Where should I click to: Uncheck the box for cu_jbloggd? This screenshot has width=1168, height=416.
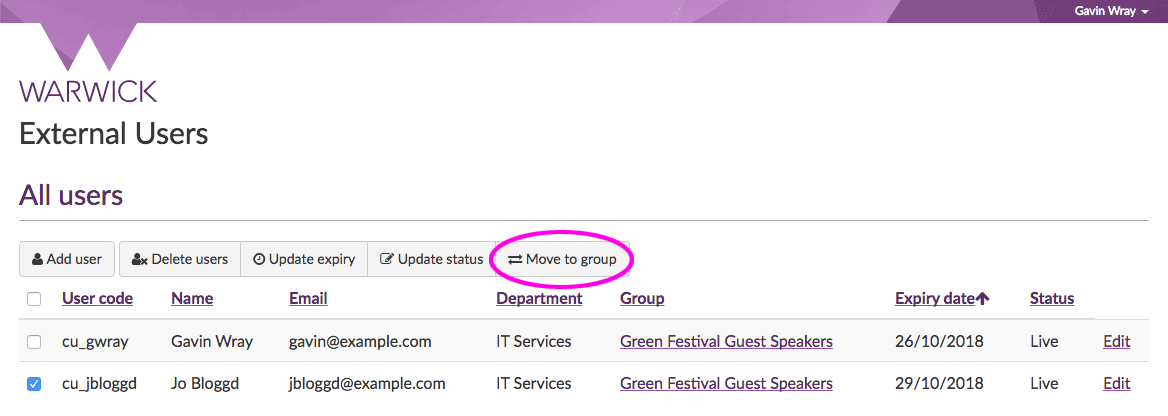coord(34,384)
